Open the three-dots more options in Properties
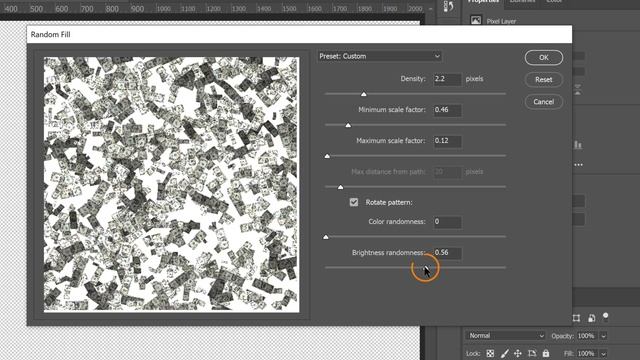This screenshot has height=360, width=640. pos(578,165)
